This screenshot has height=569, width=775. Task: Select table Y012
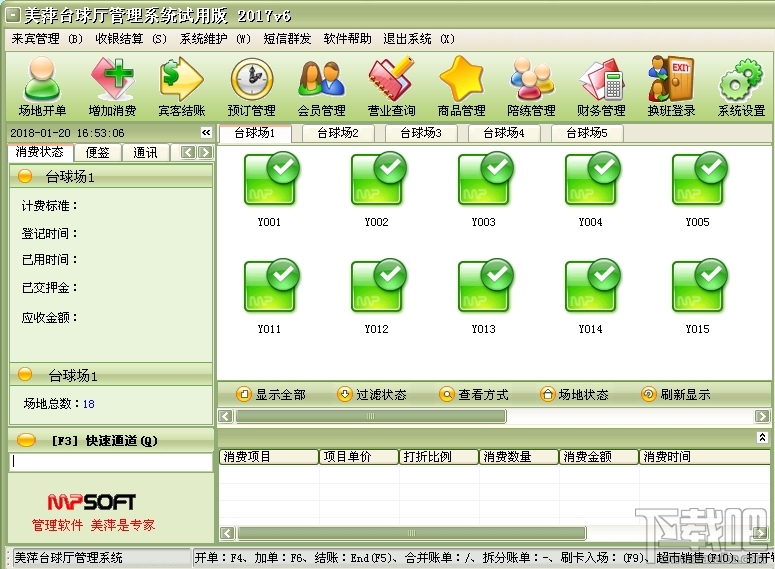(x=377, y=297)
